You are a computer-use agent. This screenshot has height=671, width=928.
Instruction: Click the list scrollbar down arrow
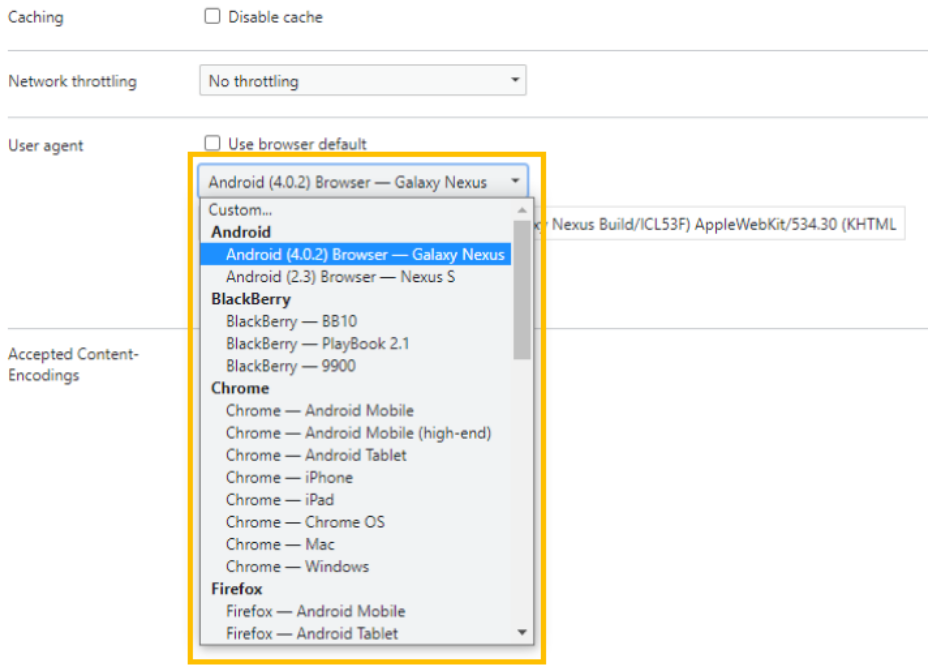click(522, 632)
